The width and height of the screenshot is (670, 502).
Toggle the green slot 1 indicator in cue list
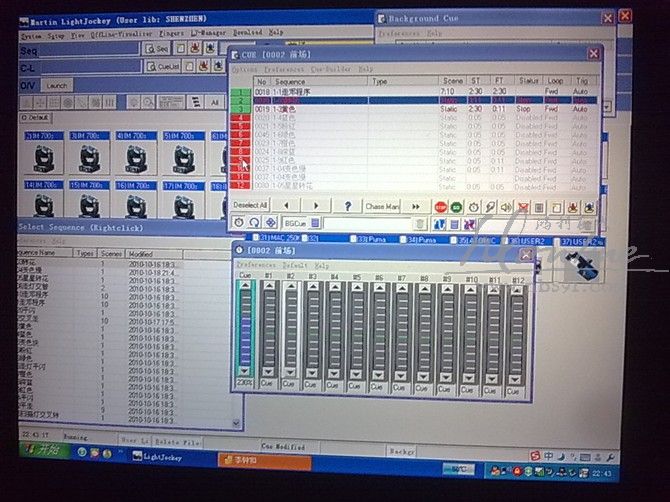240,92
